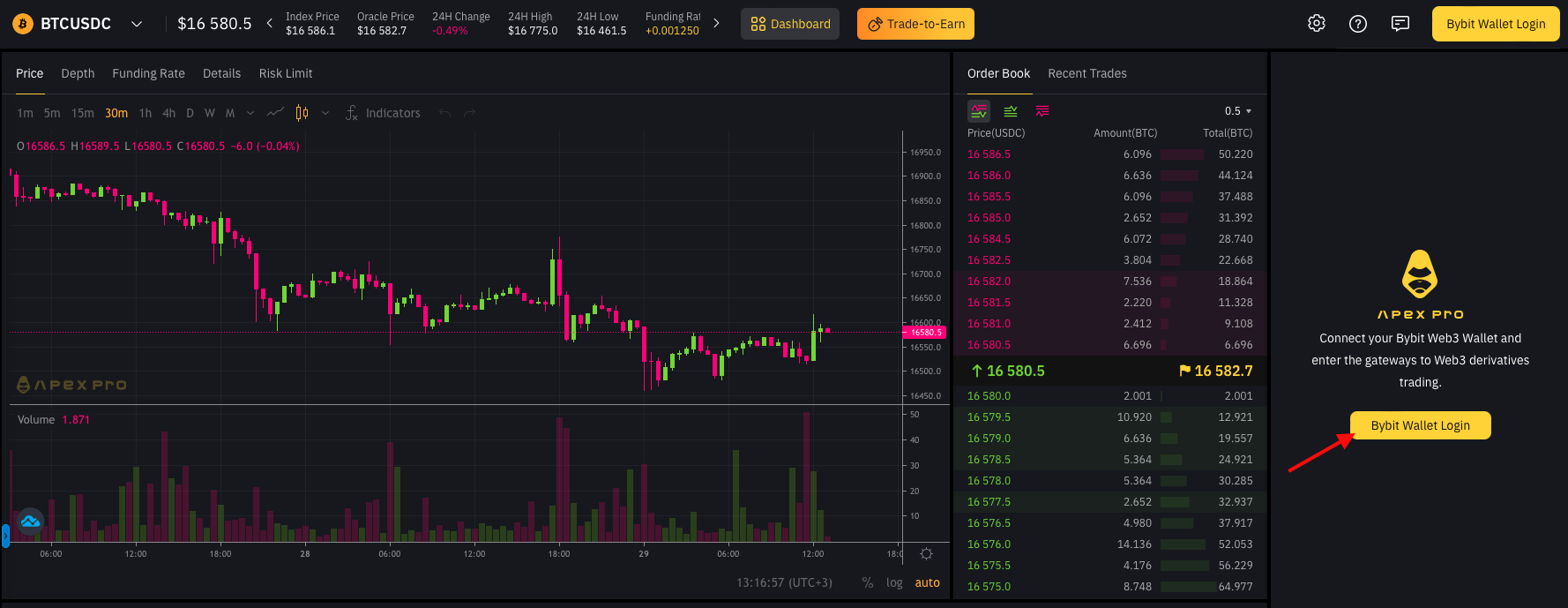The width and height of the screenshot is (1568, 608).
Task: Show previous ticker stats with left chevron
Action: click(269, 24)
